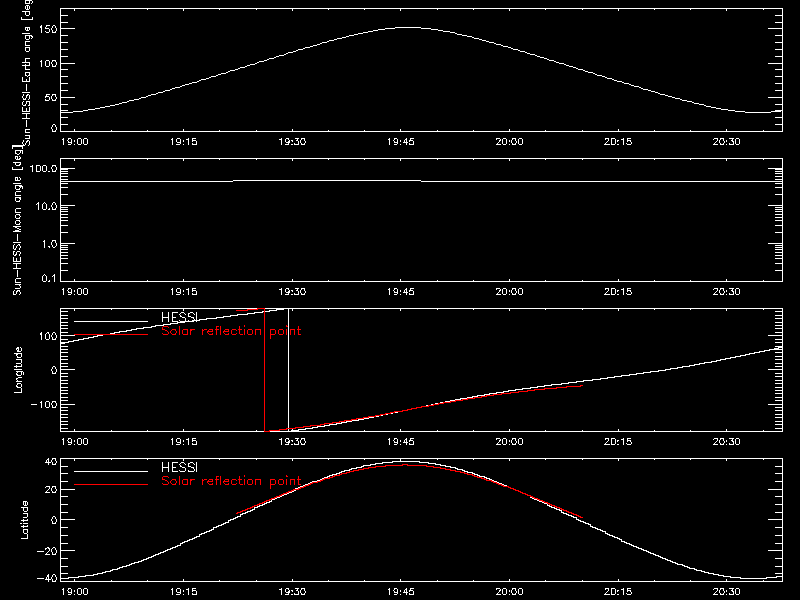Click white HESSI legend line sample in Longitude plot
This screenshot has height=600, width=800.
pyautogui.click(x=111, y=321)
